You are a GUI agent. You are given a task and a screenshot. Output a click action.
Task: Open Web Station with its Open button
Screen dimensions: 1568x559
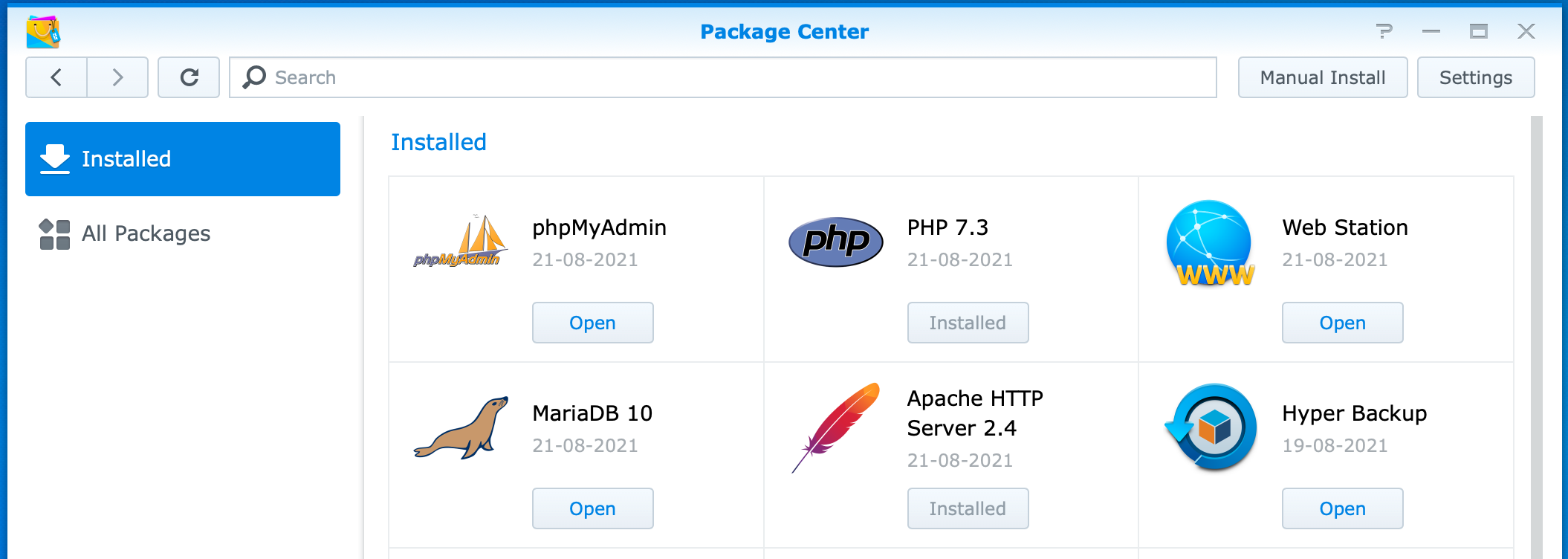click(1343, 323)
